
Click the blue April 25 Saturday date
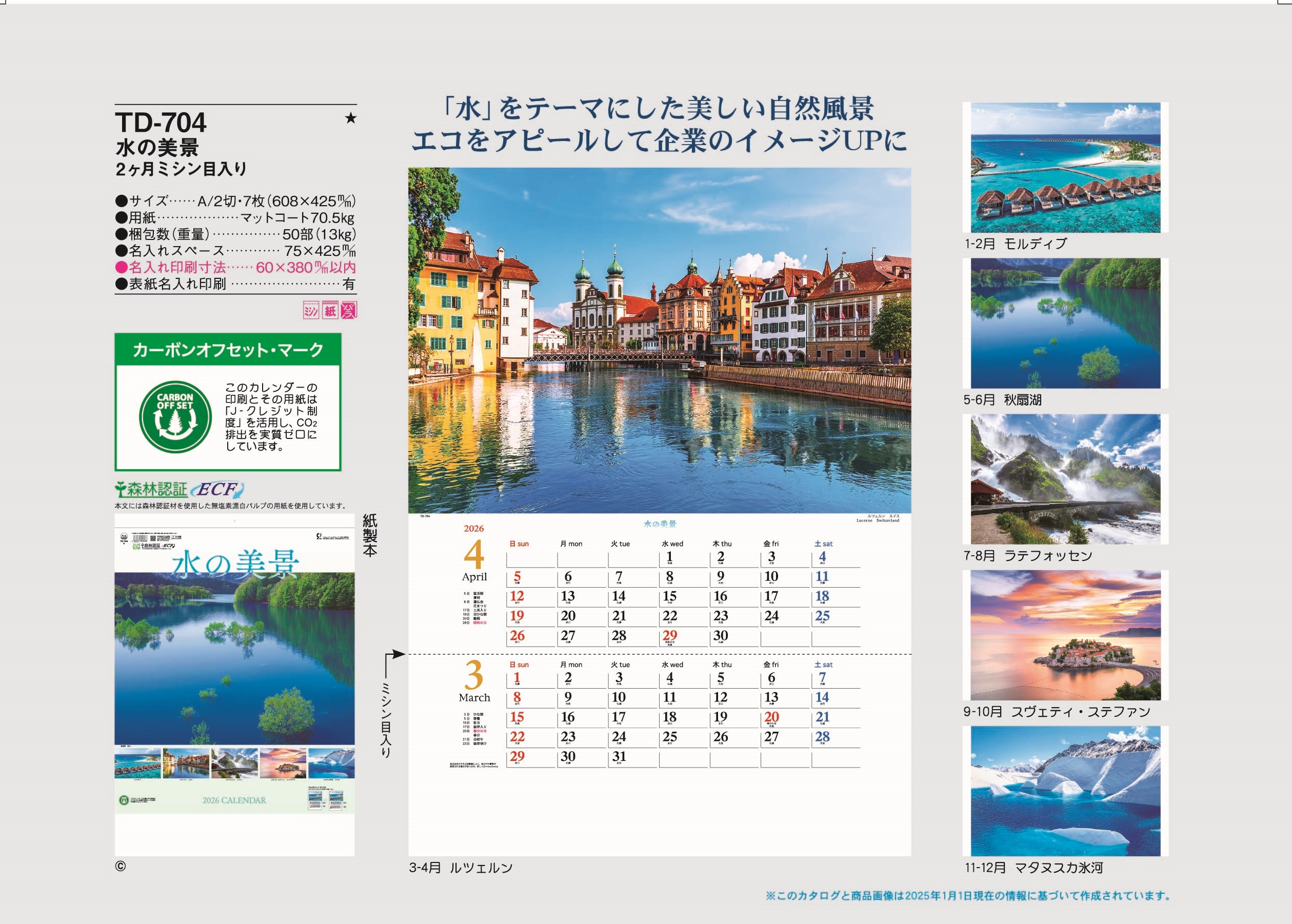(823, 617)
